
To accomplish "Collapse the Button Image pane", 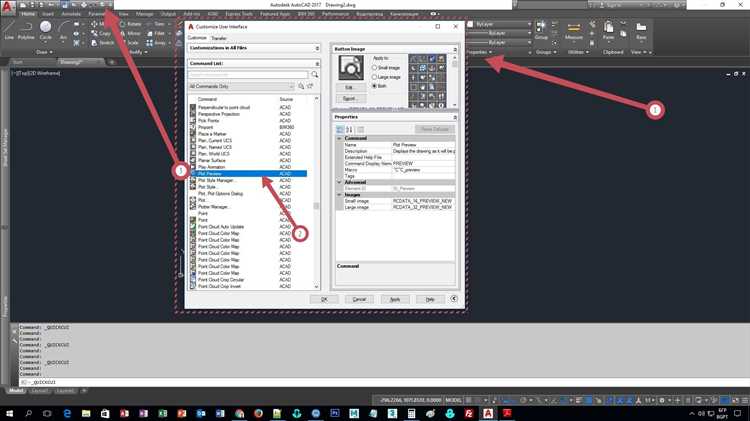I will 455,49.
